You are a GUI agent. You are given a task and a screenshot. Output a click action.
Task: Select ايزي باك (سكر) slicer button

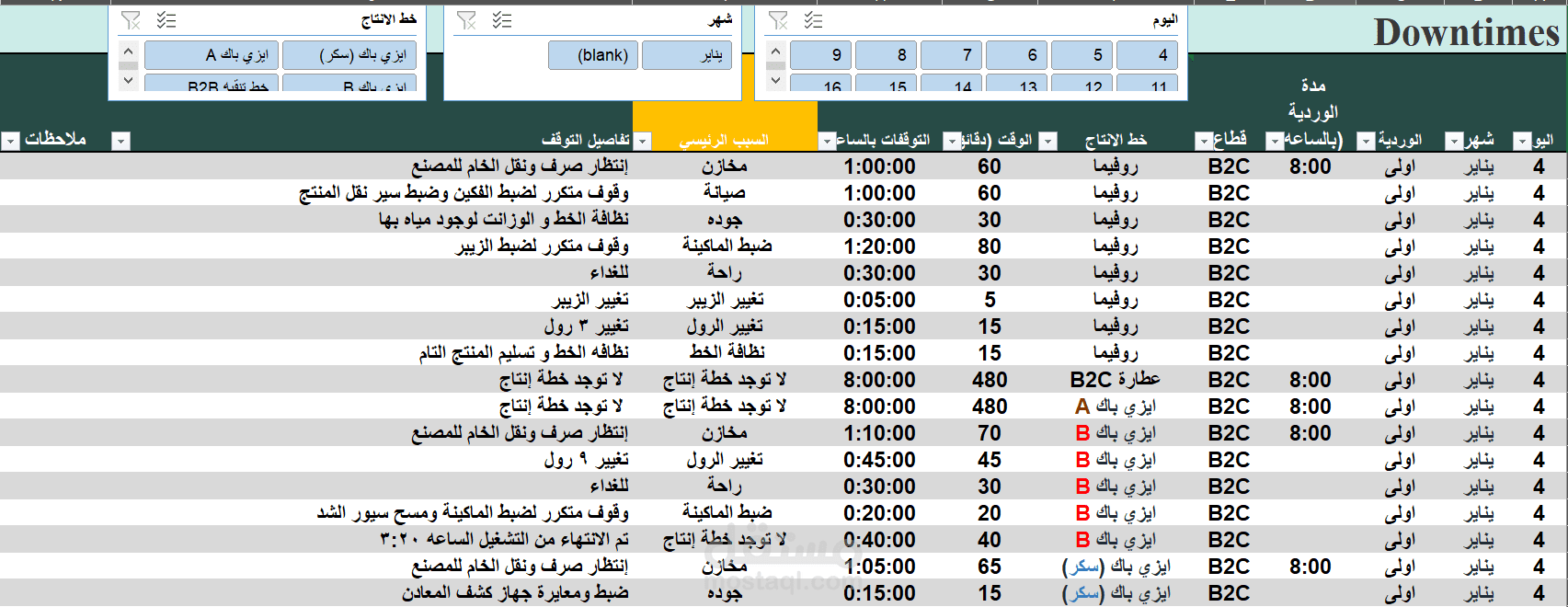click(349, 55)
